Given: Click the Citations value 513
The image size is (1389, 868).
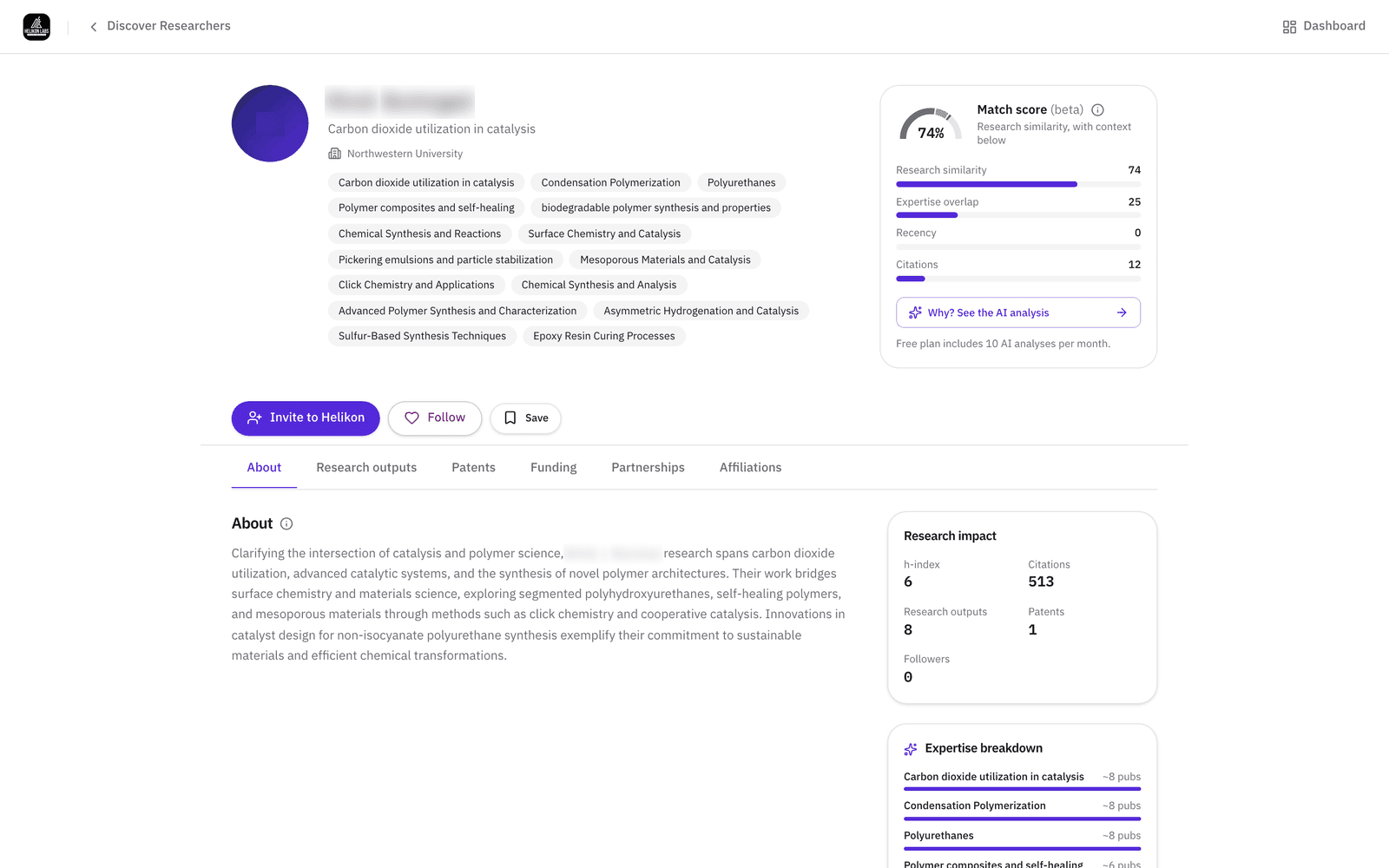Looking at the screenshot, I should point(1041,582).
